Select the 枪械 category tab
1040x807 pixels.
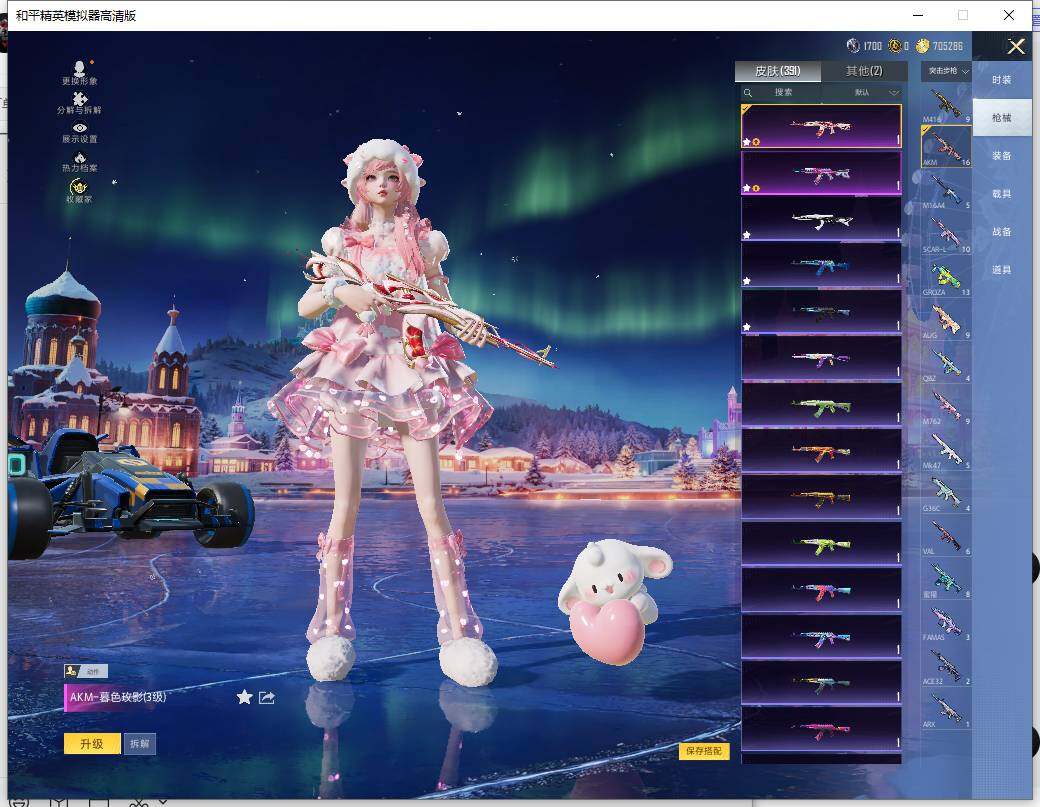1002,118
